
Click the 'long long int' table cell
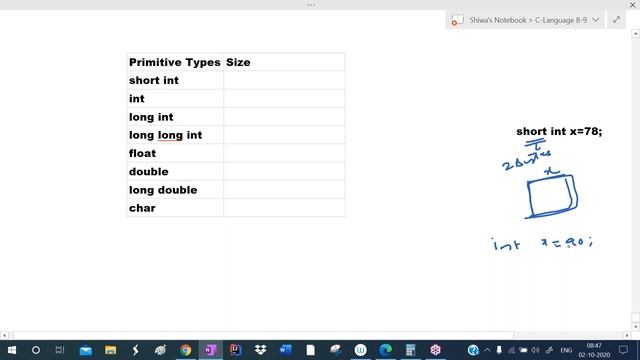(175, 135)
